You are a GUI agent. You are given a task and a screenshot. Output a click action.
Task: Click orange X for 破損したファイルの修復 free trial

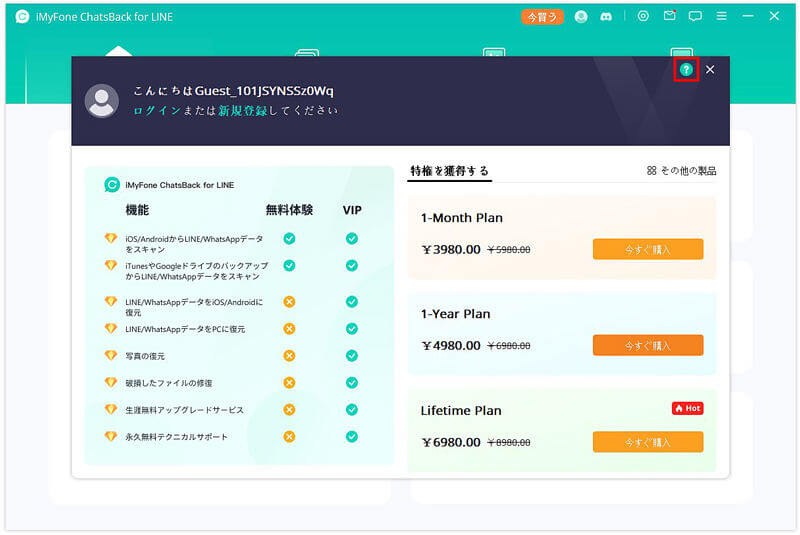click(x=289, y=383)
